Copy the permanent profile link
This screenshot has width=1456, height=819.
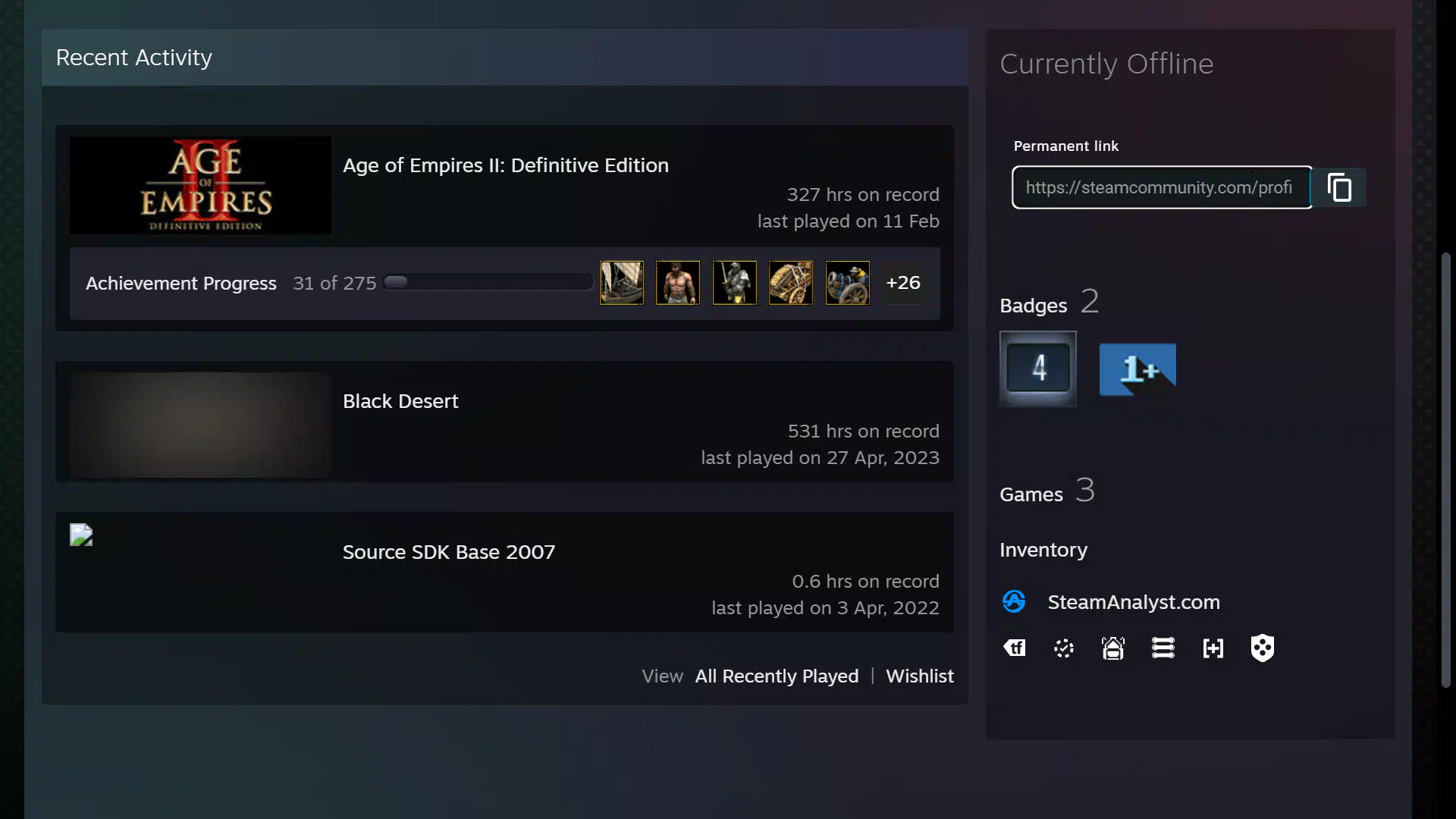point(1339,187)
